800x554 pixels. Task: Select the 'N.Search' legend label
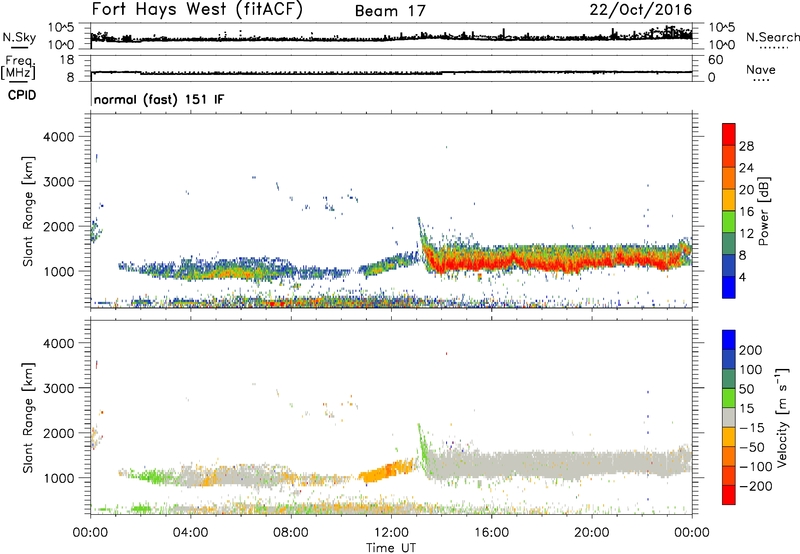772,37
